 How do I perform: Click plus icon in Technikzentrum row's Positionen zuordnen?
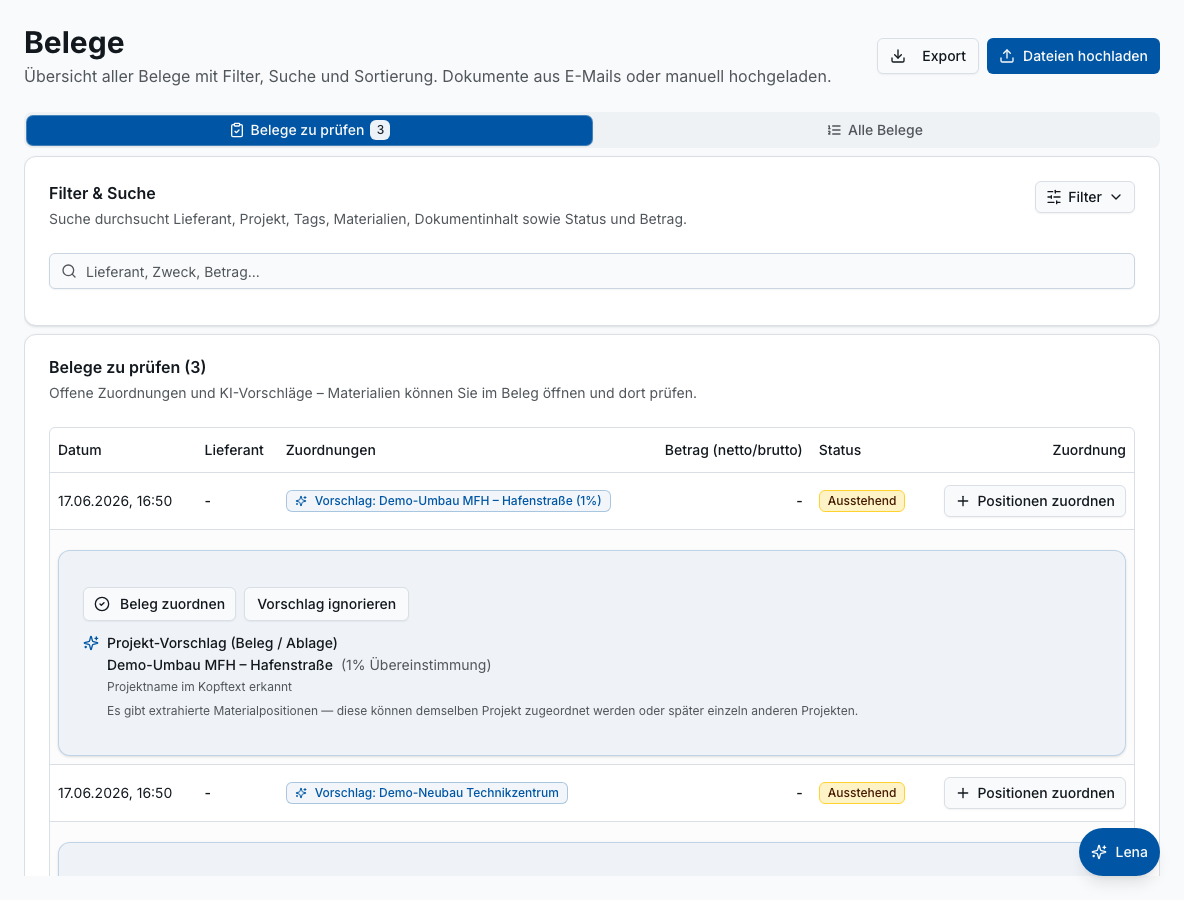click(x=963, y=793)
